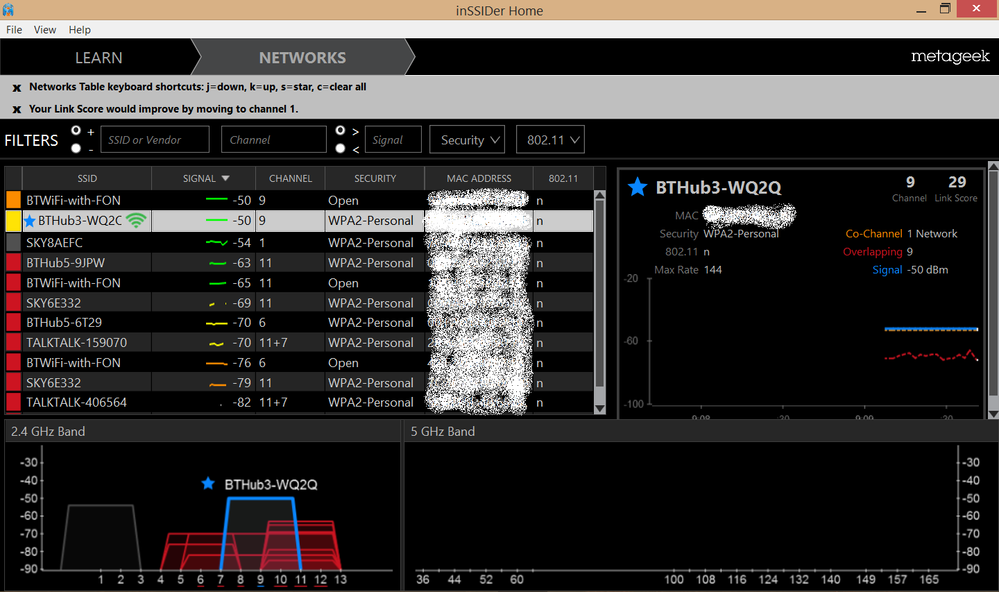Unstar the BTHub3-WQ2Q network in table
The height and width of the screenshot is (592, 999).
pyautogui.click(x=29, y=221)
